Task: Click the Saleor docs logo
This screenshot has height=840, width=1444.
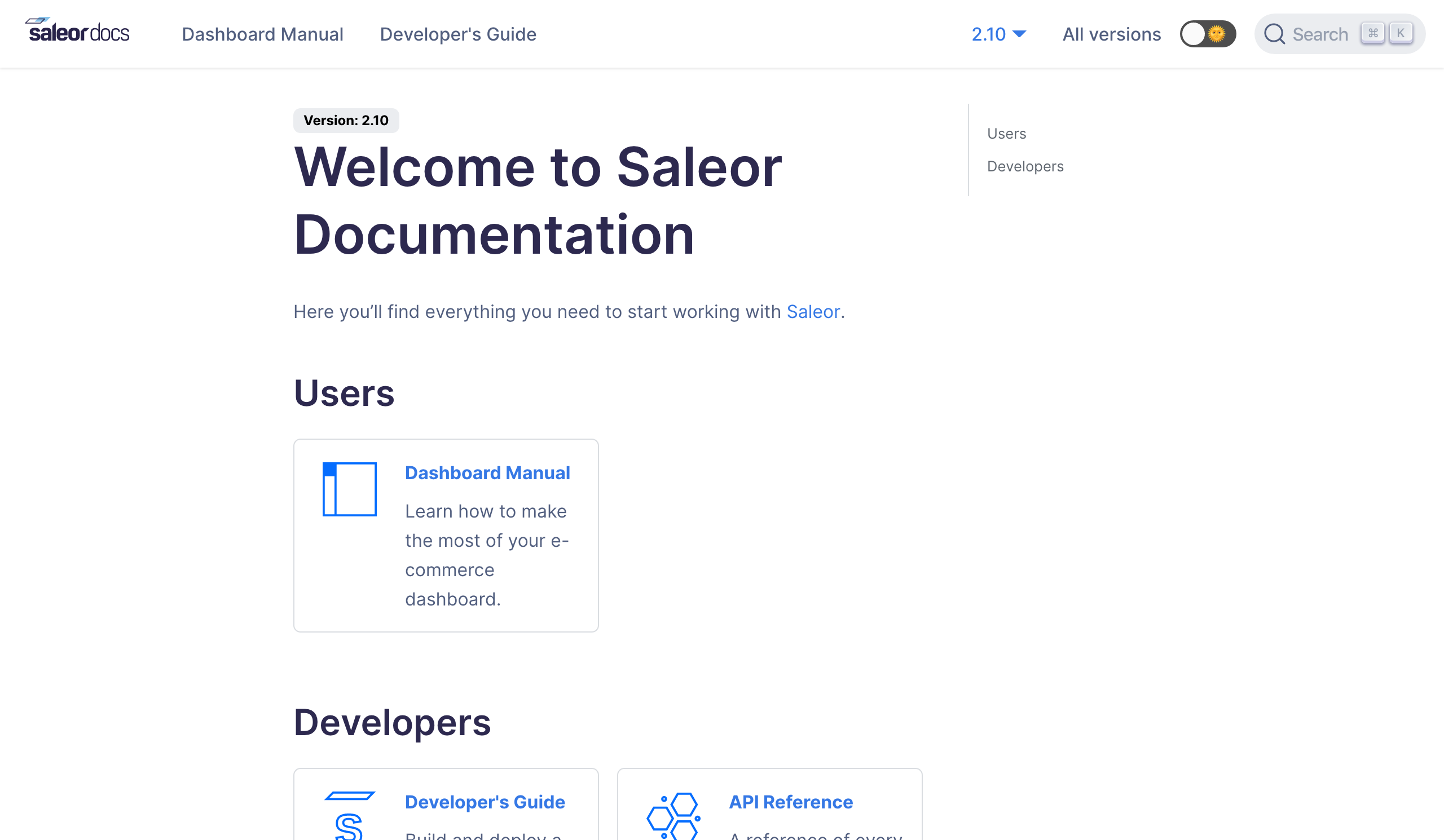Action: click(77, 31)
